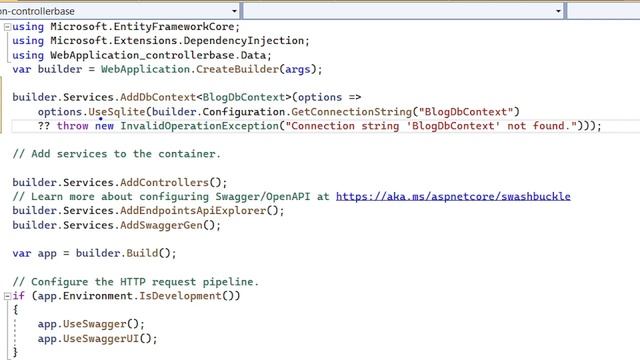Click 'AddDbContext' in the builder.Services line
Screen dimensions: 640x360
click(158, 98)
